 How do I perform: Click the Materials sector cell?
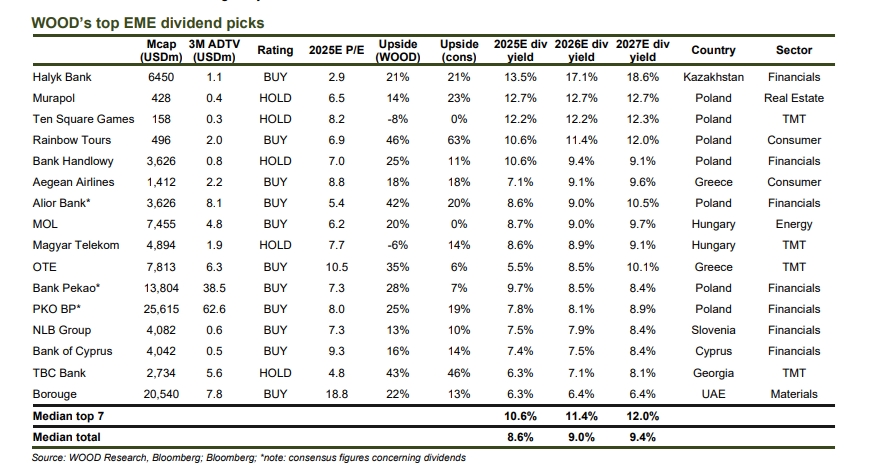[x=794, y=394]
